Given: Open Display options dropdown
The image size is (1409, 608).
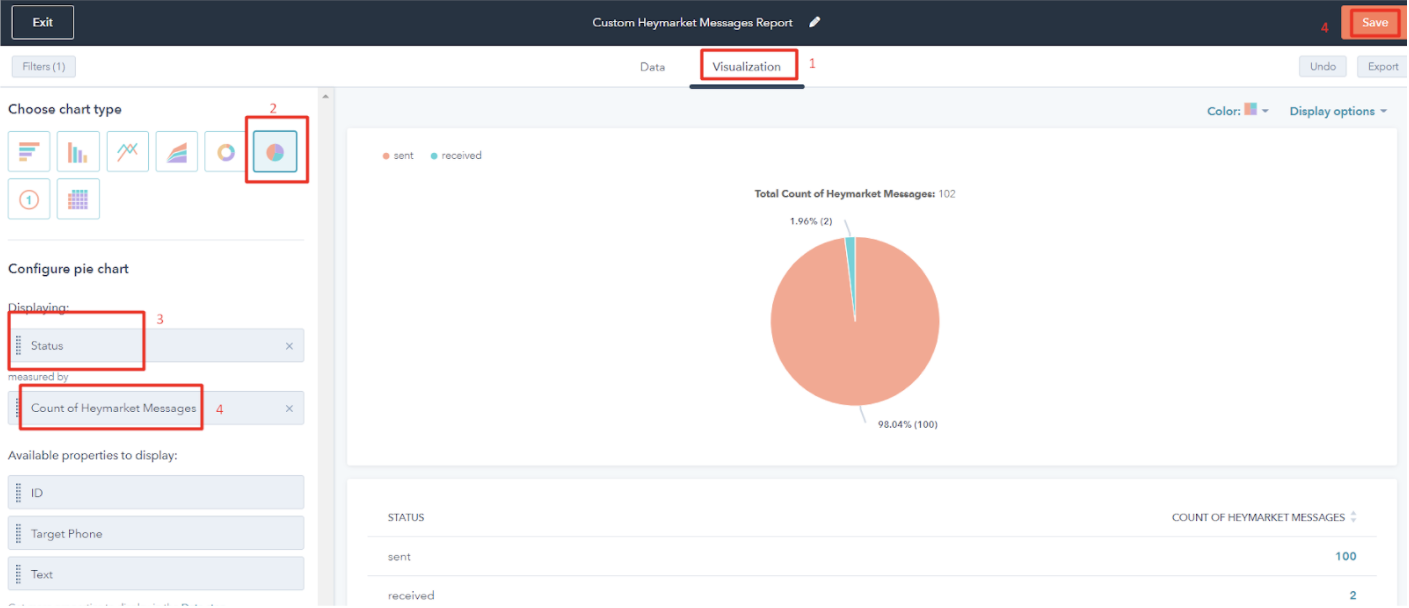Looking at the screenshot, I should pyautogui.click(x=1338, y=111).
